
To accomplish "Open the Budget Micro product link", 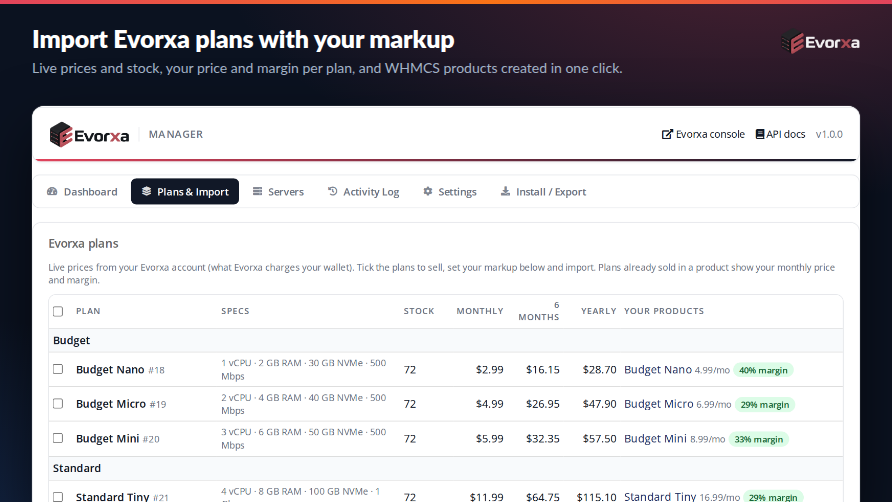I will (x=659, y=404).
